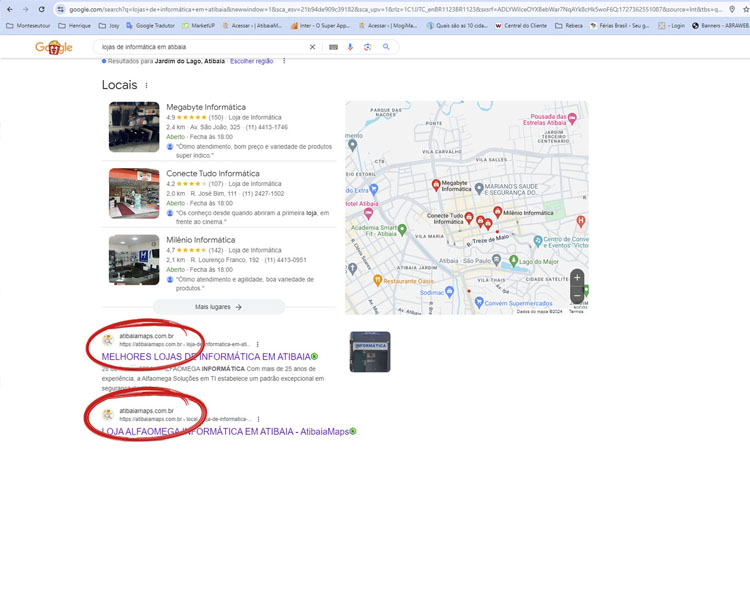This screenshot has width=750, height=610.
Task: Open the Megabyte Informática listing
Action: 206,107
